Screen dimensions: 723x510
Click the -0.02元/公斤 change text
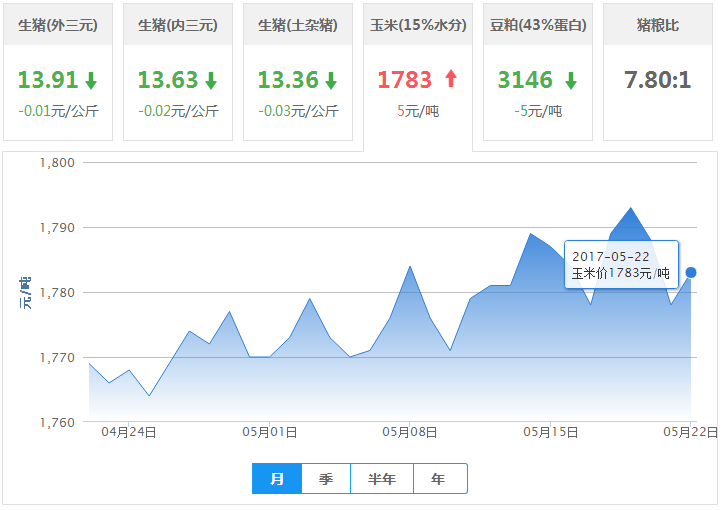click(178, 111)
